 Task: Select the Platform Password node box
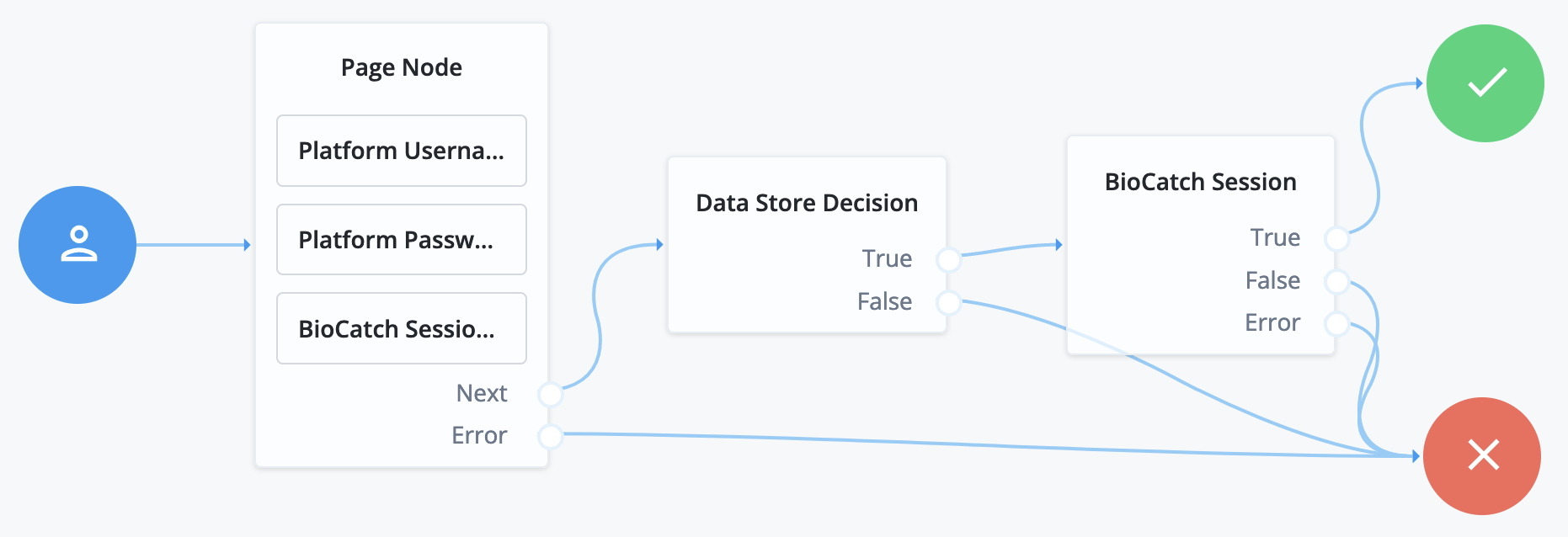pyautogui.click(x=402, y=240)
